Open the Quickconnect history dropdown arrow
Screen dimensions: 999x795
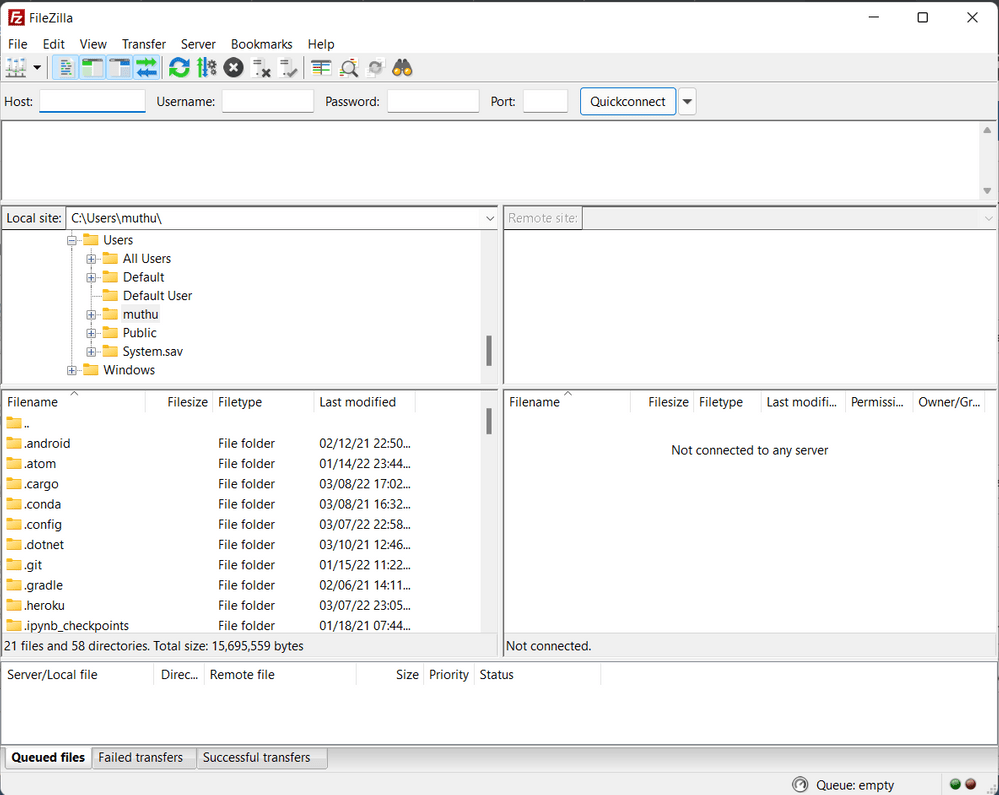[x=687, y=101]
